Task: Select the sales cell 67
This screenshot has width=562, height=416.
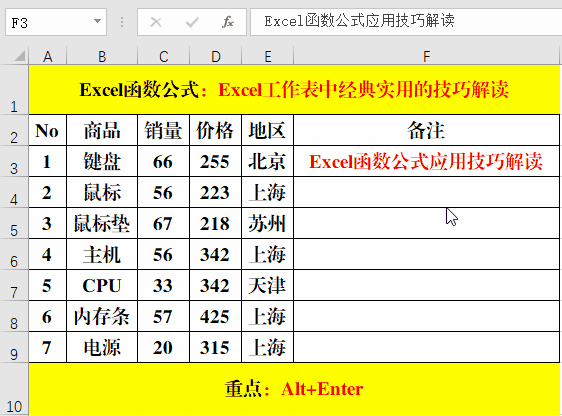Action: (x=163, y=223)
